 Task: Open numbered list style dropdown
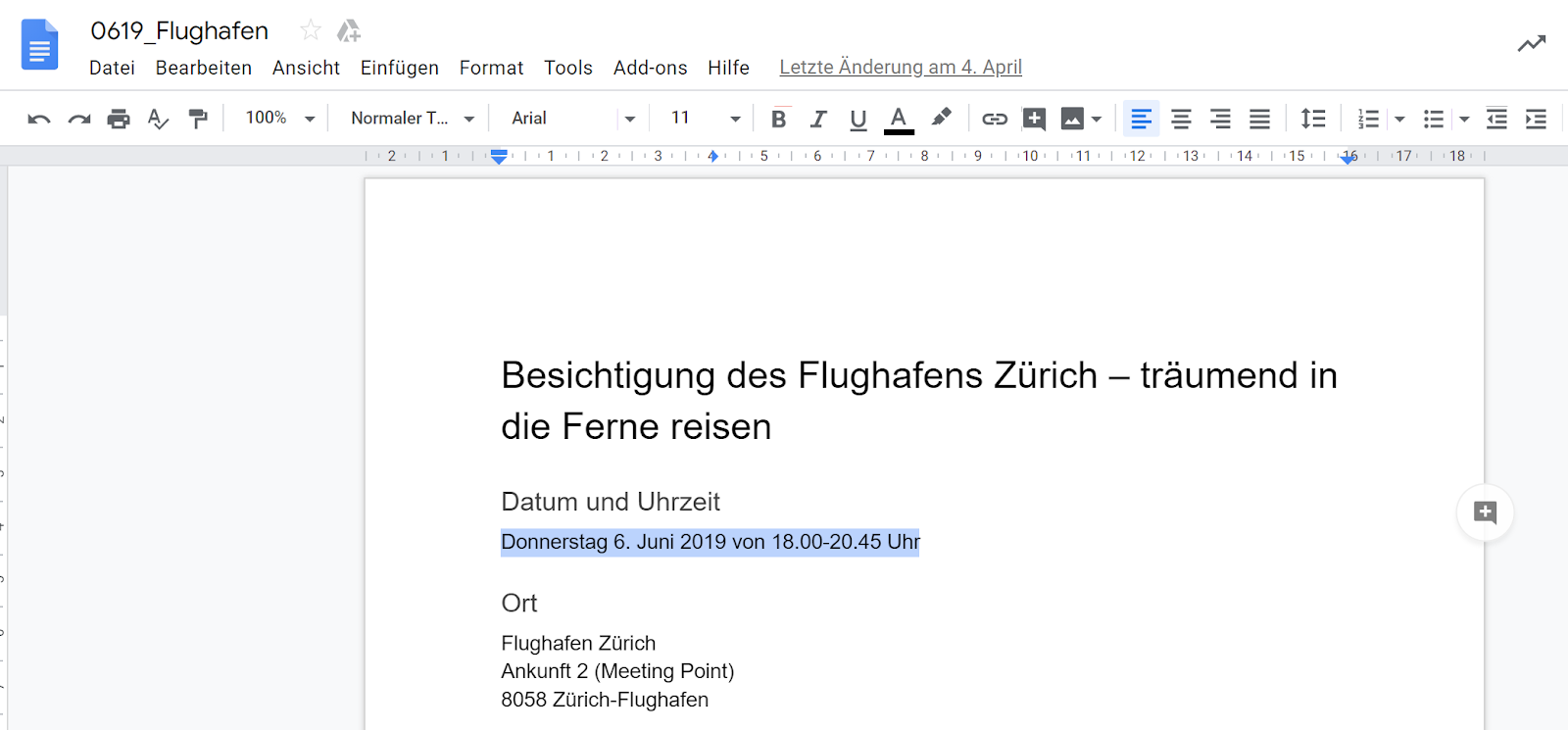[1399, 119]
